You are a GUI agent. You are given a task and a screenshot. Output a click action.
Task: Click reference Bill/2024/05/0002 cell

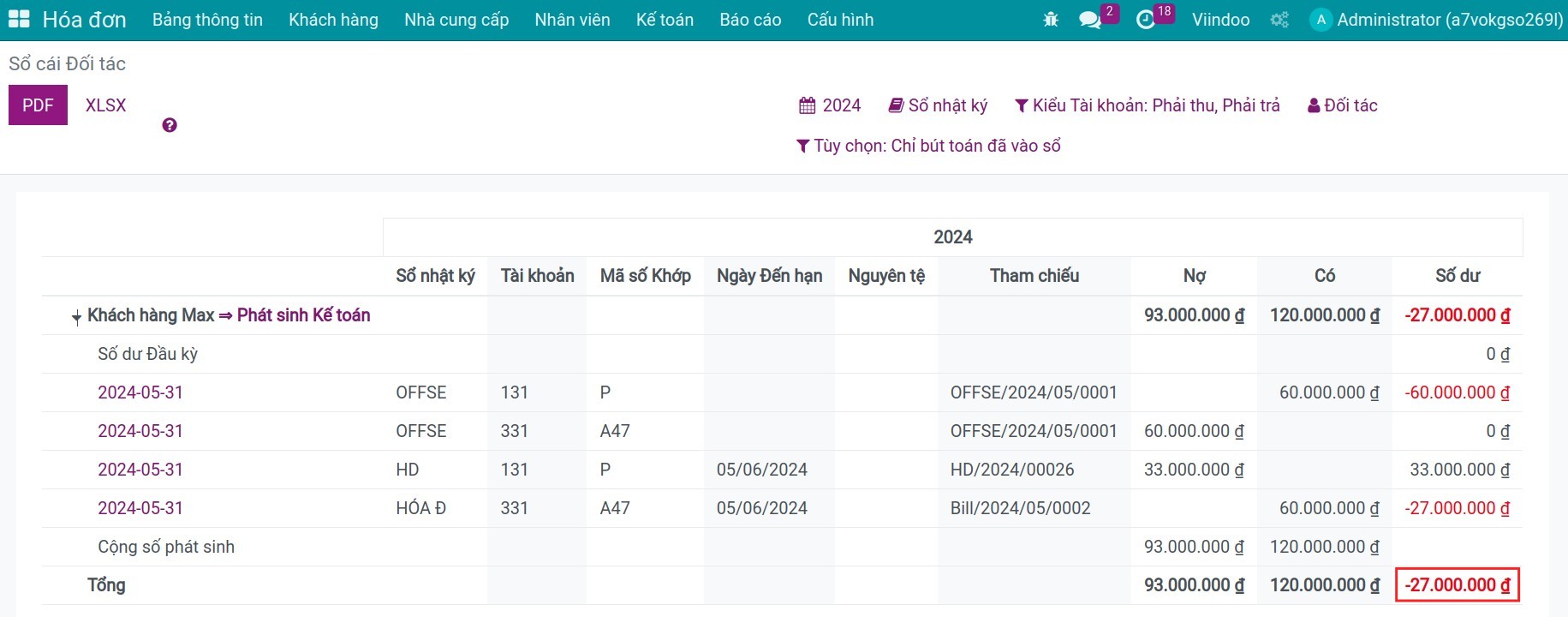click(x=1021, y=508)
